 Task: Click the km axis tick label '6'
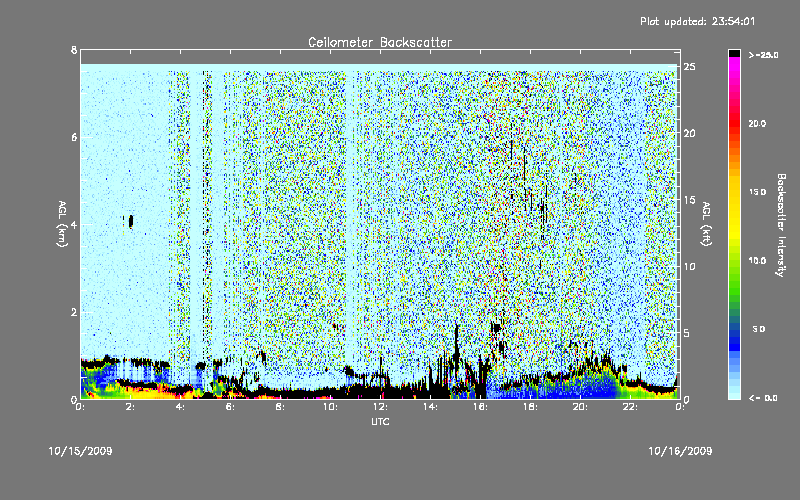[74, 137]
